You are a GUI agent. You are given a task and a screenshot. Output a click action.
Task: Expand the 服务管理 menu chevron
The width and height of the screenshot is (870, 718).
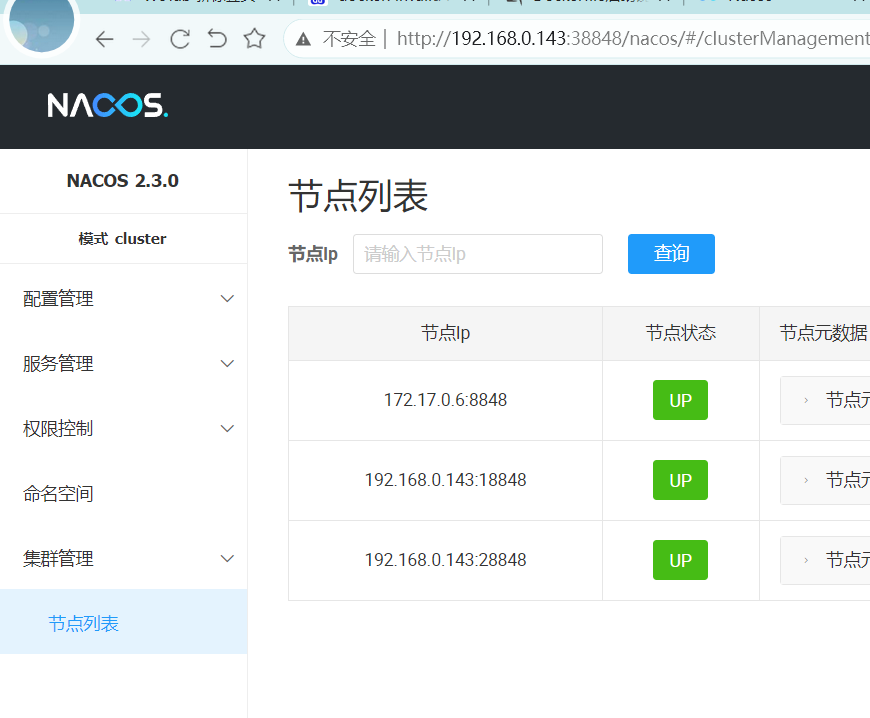227,363
